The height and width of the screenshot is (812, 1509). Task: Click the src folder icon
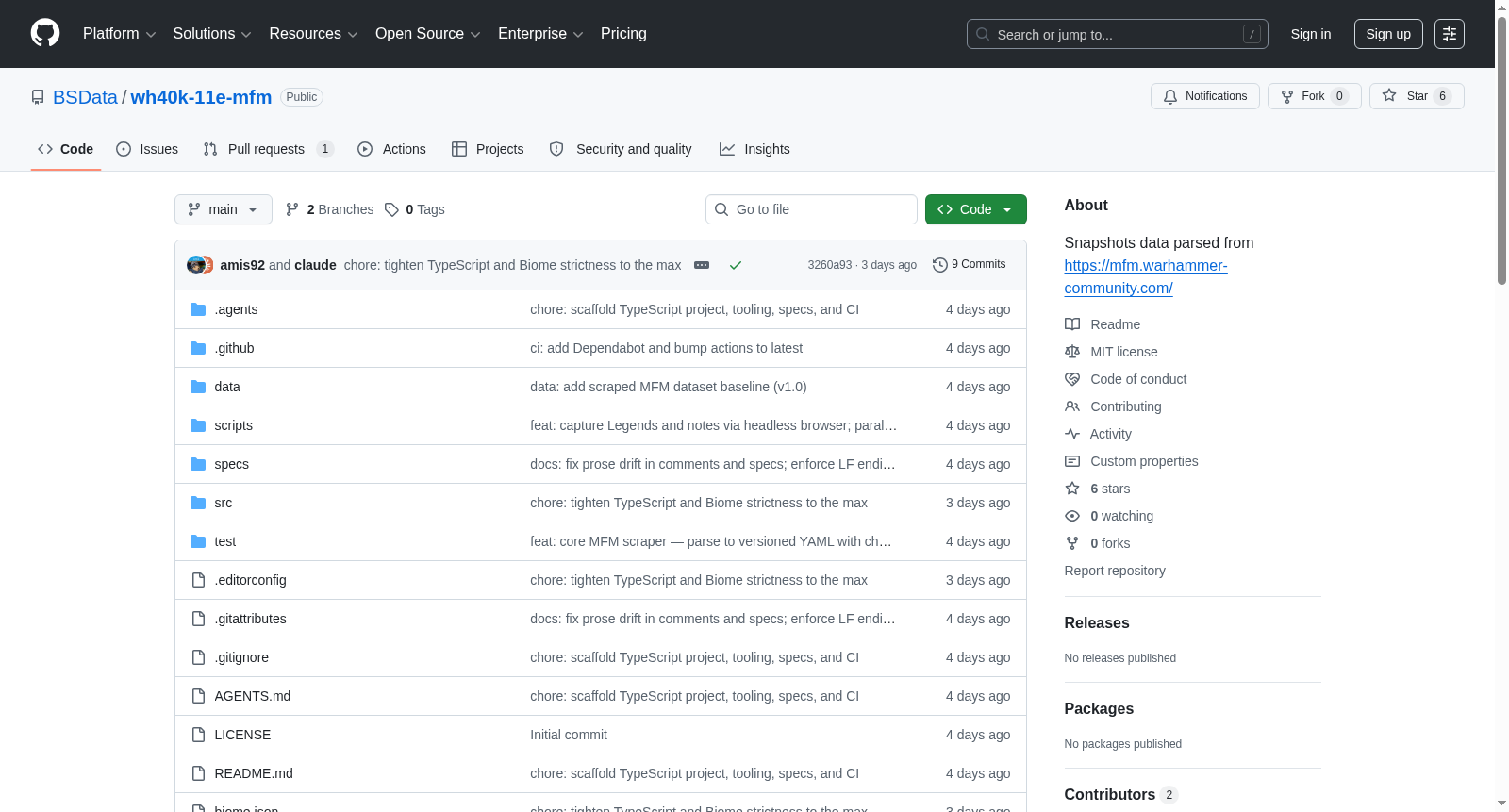(198, 503)
